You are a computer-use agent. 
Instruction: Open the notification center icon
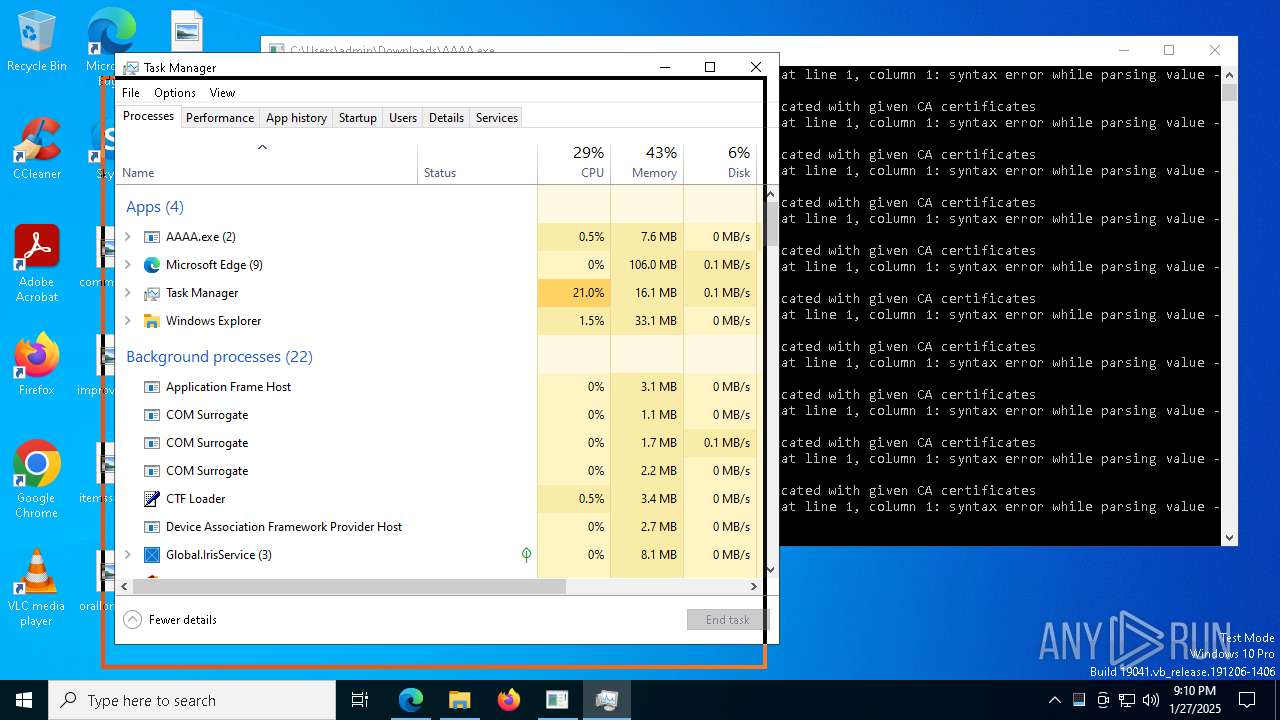coord(1247,700)
